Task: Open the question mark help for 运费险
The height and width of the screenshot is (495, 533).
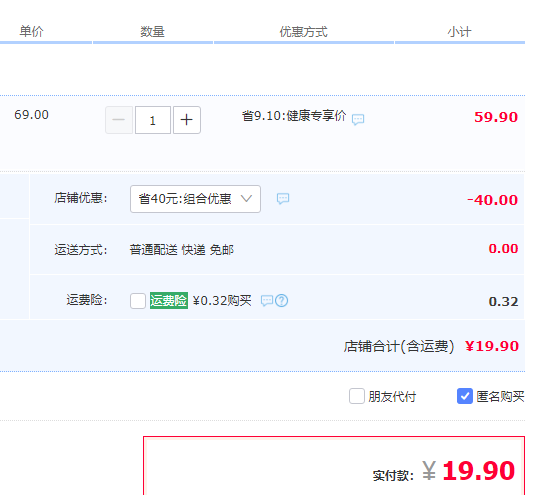Action: tap(281, 301)
